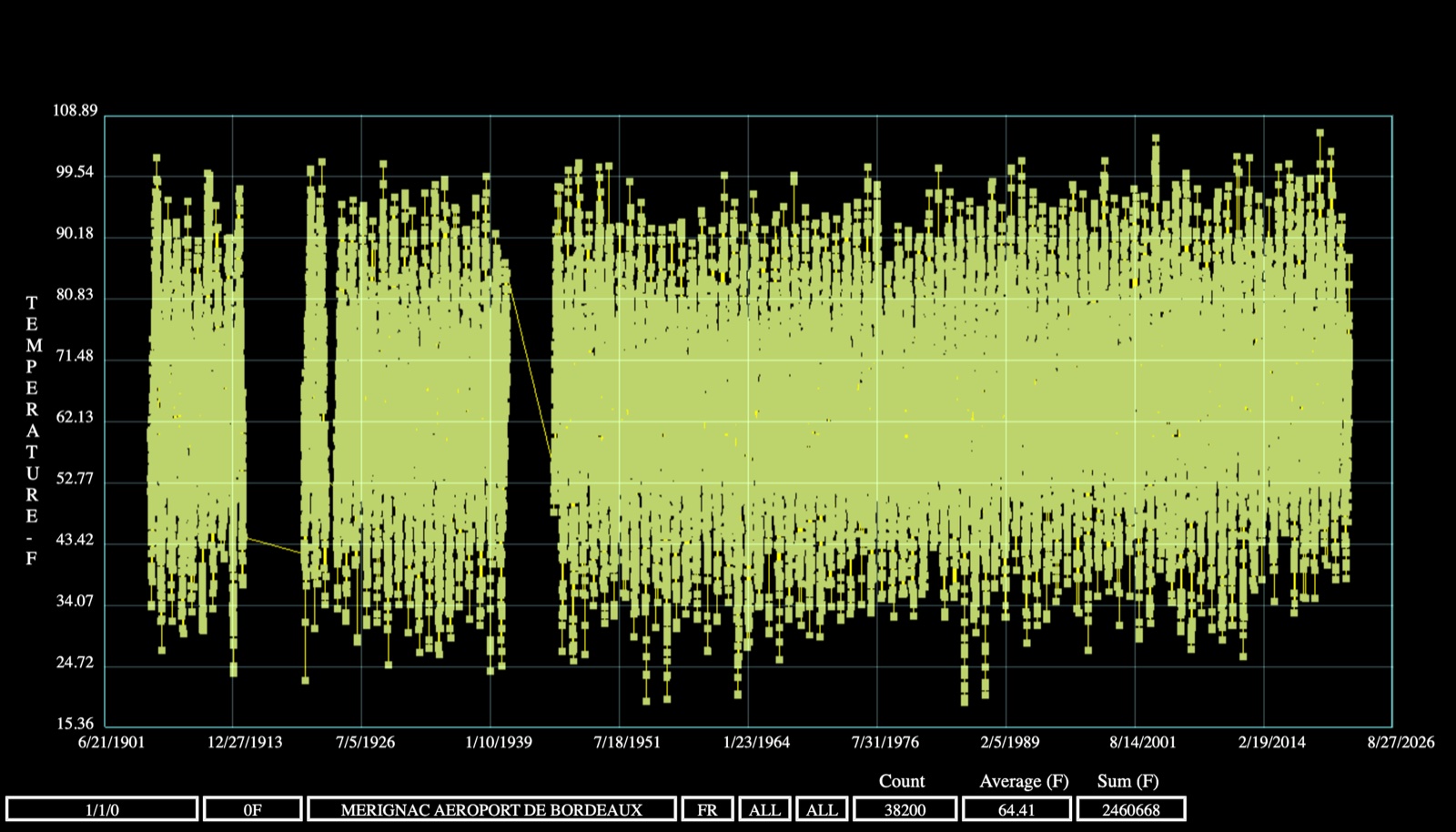1456x832 pixels.
Task: Click the 15.36 y-axis label
Action: pos(76,725)
